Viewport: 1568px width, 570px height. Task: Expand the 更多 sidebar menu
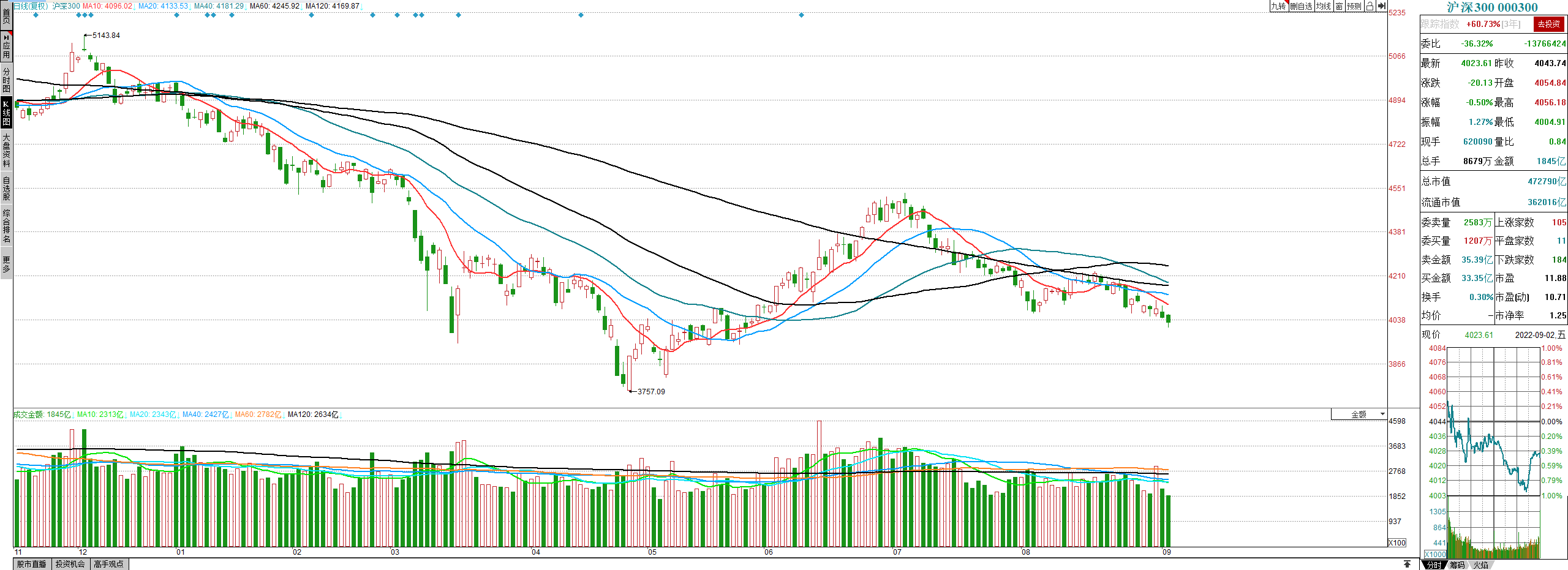pyautogui.click(x=6, y=264)
